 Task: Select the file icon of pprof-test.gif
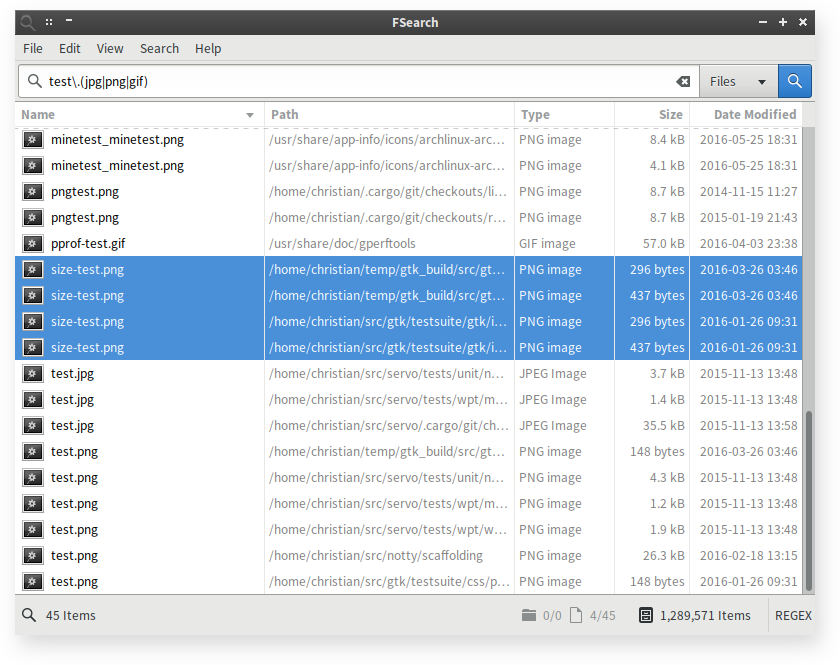coord(33,244)
